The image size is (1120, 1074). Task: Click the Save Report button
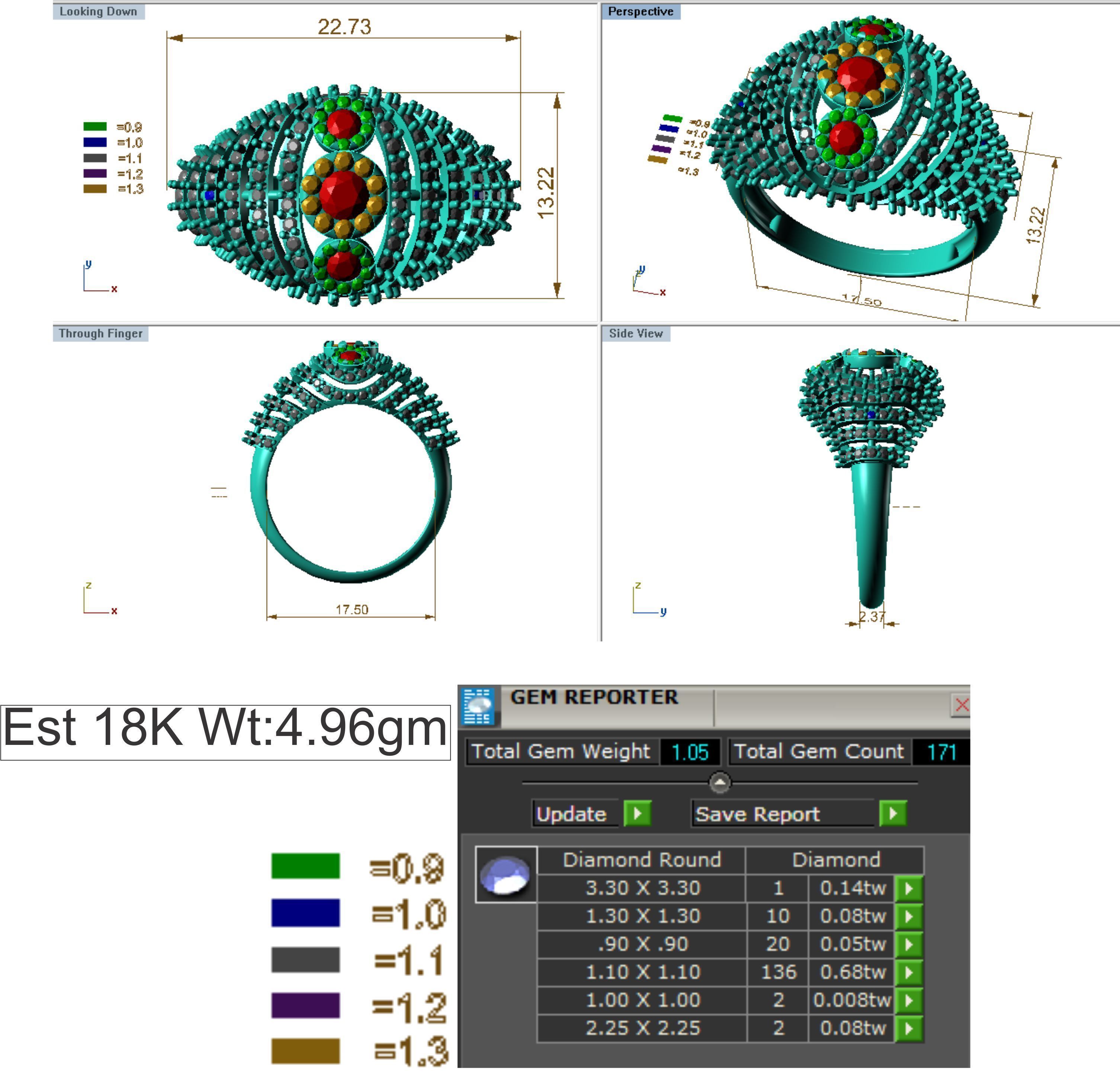coord(783,814)
